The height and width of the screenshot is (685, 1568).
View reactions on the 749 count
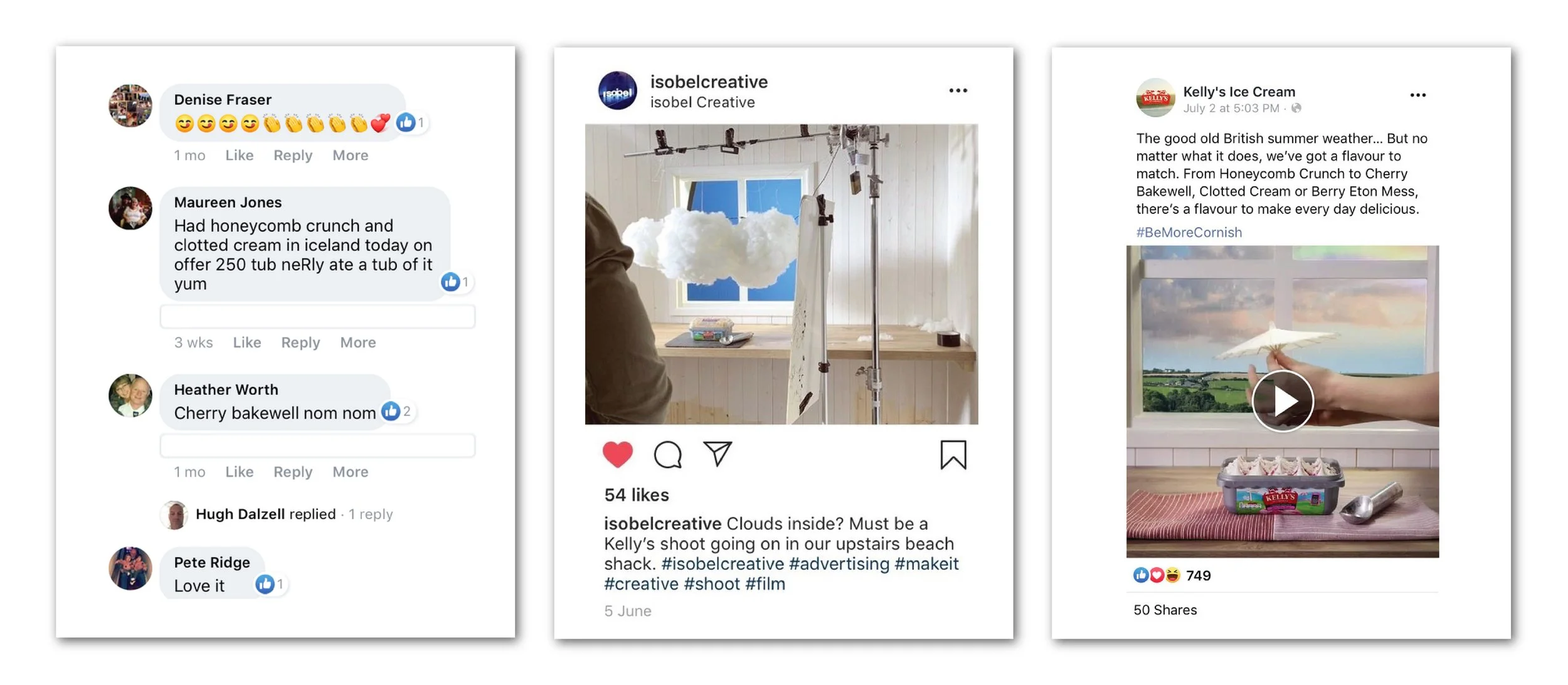tap(1172, 575)
